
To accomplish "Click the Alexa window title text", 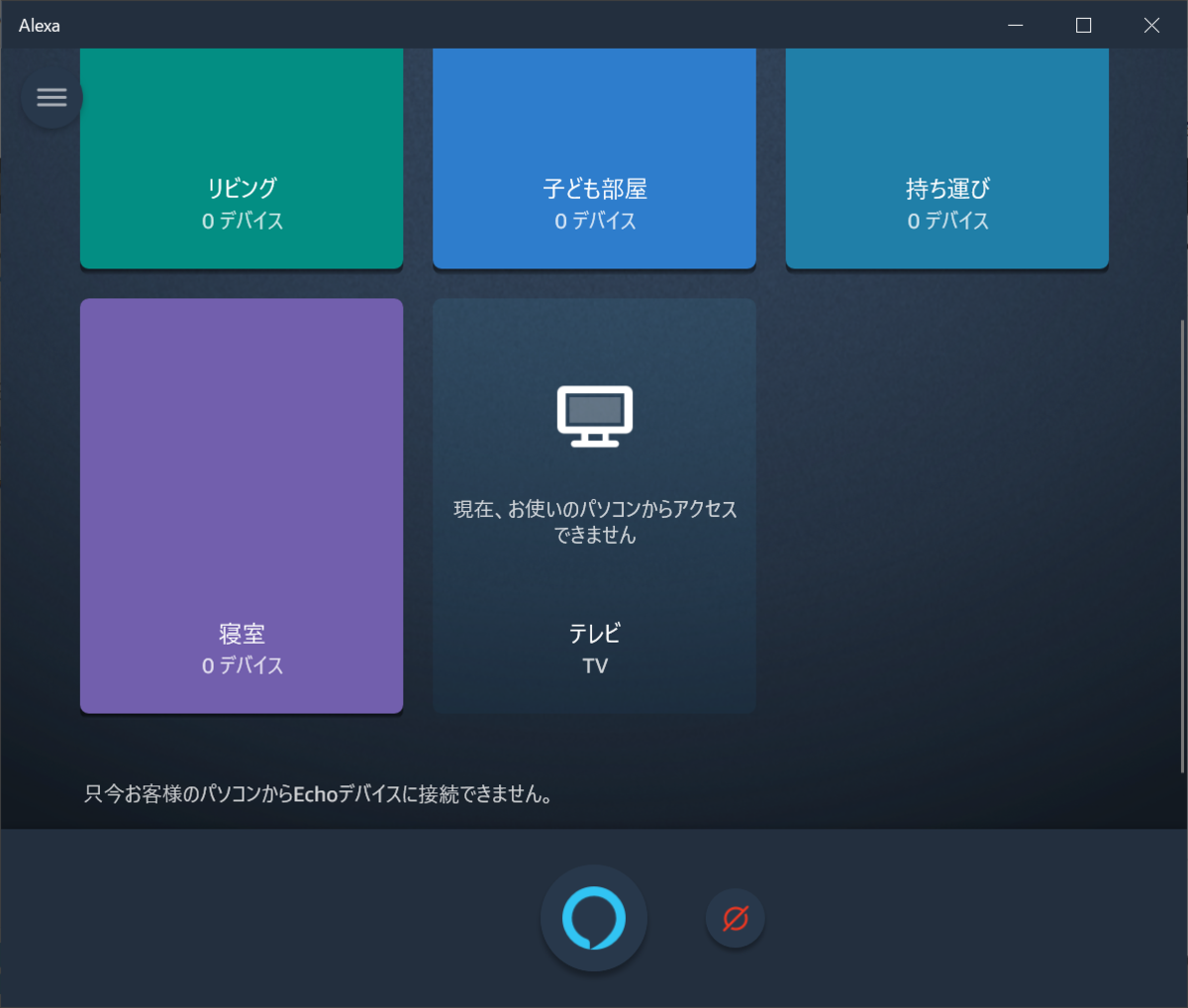I will [40, 26].
